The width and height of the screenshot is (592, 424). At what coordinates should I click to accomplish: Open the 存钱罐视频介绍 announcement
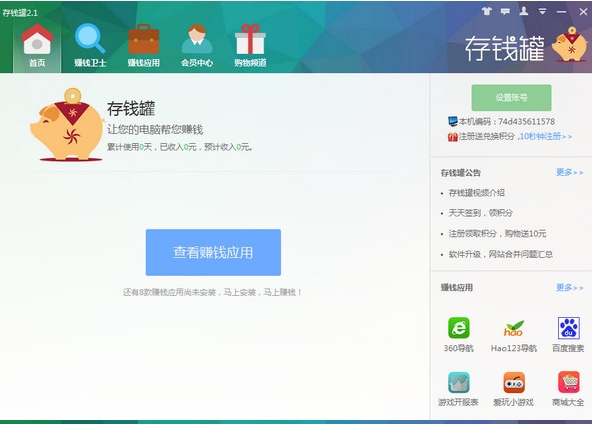click(476, 193)
